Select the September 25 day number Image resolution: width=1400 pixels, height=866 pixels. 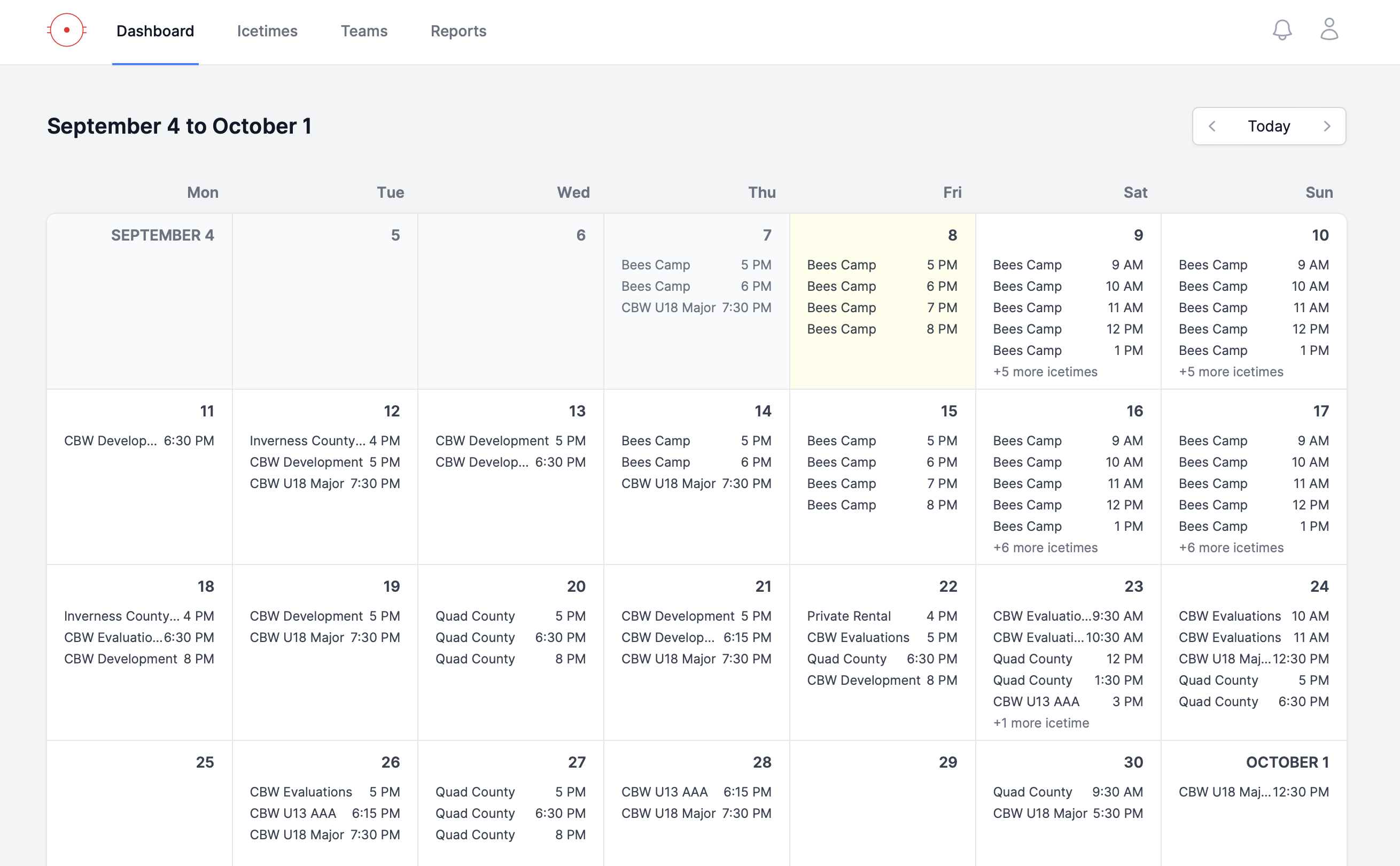point(205,762)
